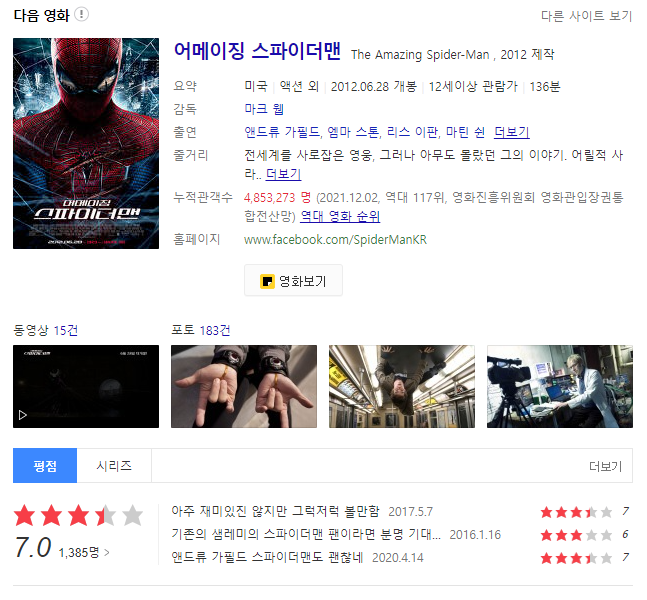Click the 12세이상 관람가 rating text

point(473,87)
